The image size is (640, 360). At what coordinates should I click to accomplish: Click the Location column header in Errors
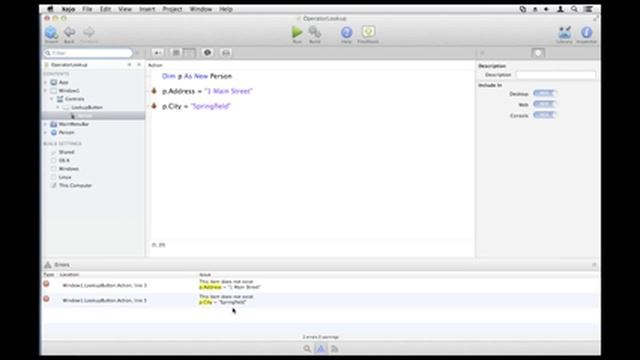(69, 275)
